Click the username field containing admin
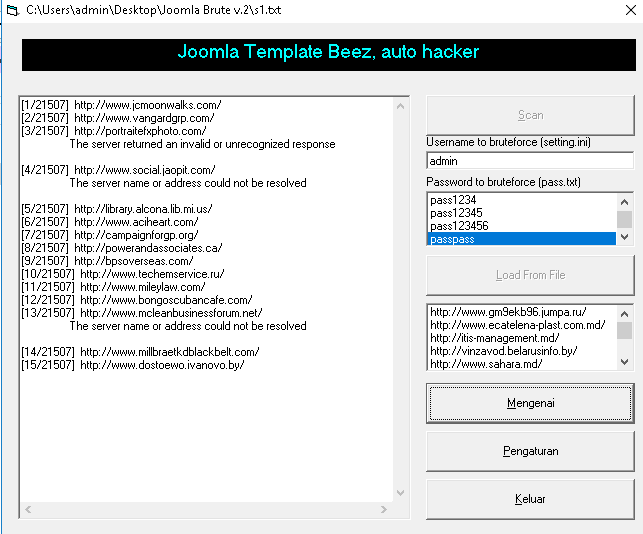The height and width of the screenshot is (534, 643). click(x=530, y=161)
